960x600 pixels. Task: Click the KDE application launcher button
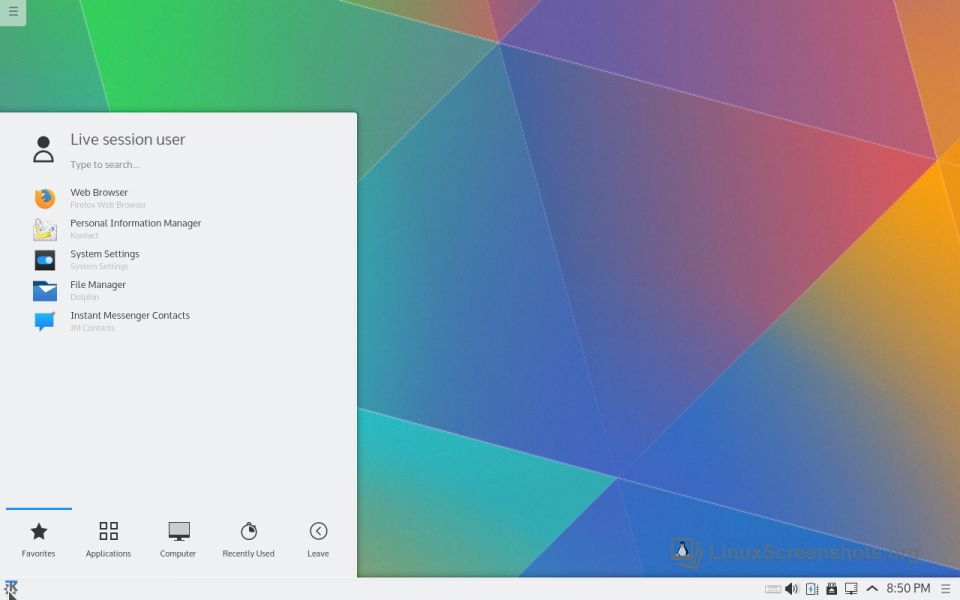click(x=11, y=588)
